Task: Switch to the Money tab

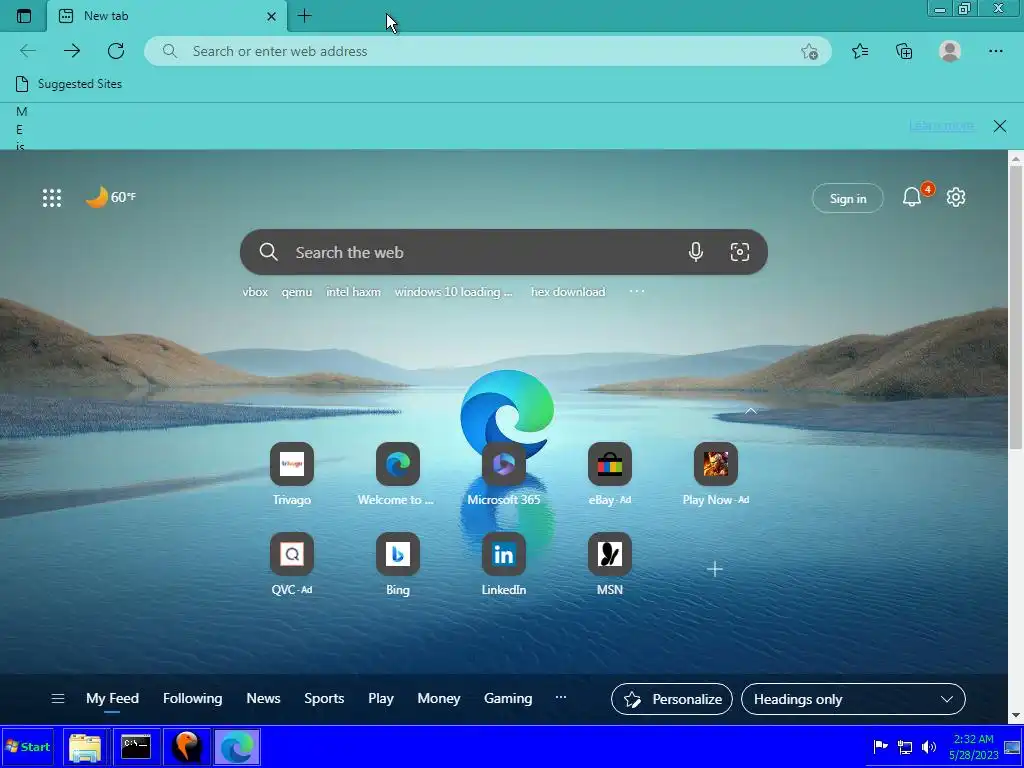Action: [439, 698]
